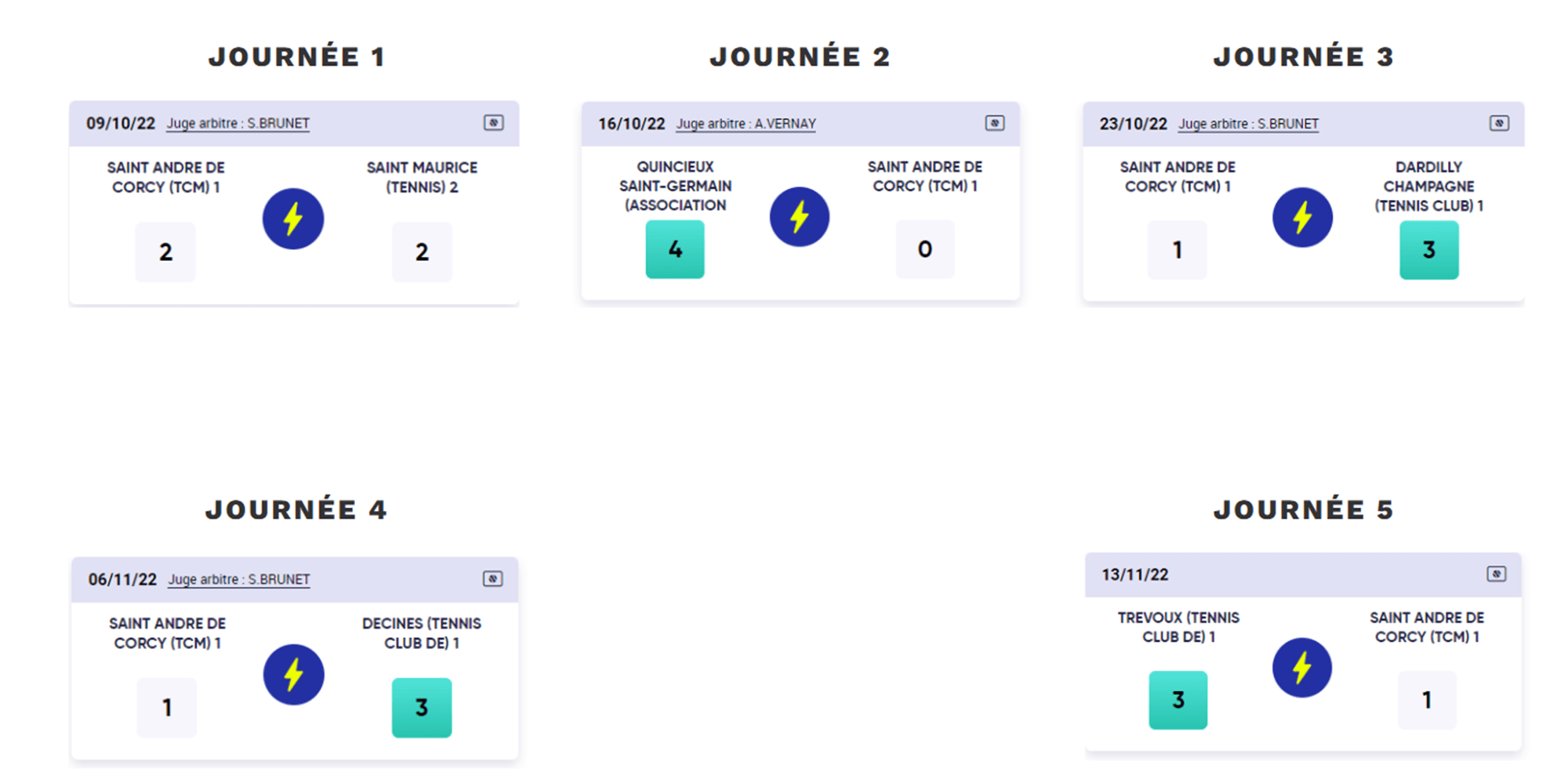The width and height of the screenshot is (1568, 783).
Task: Click the Journée 5 heading
Action: 1303,510
